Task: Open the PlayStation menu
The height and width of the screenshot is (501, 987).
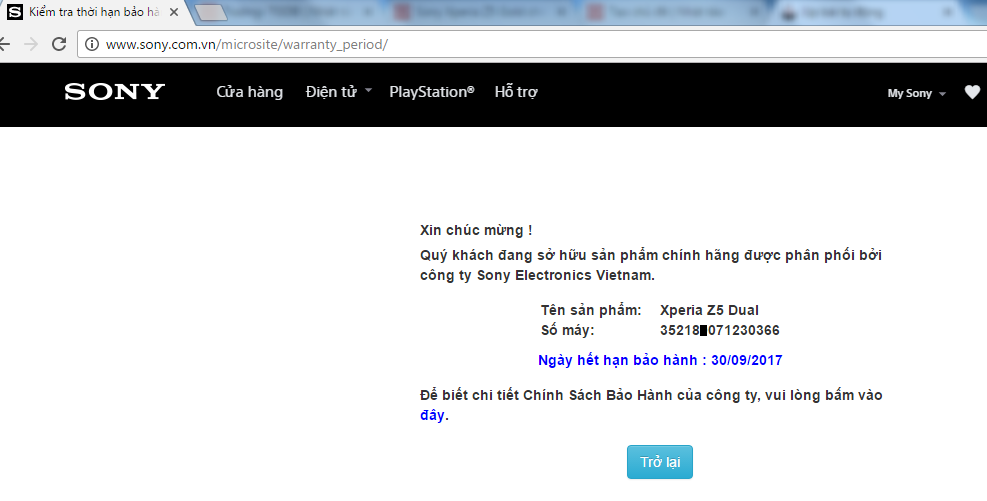Action: click(432, 92)
